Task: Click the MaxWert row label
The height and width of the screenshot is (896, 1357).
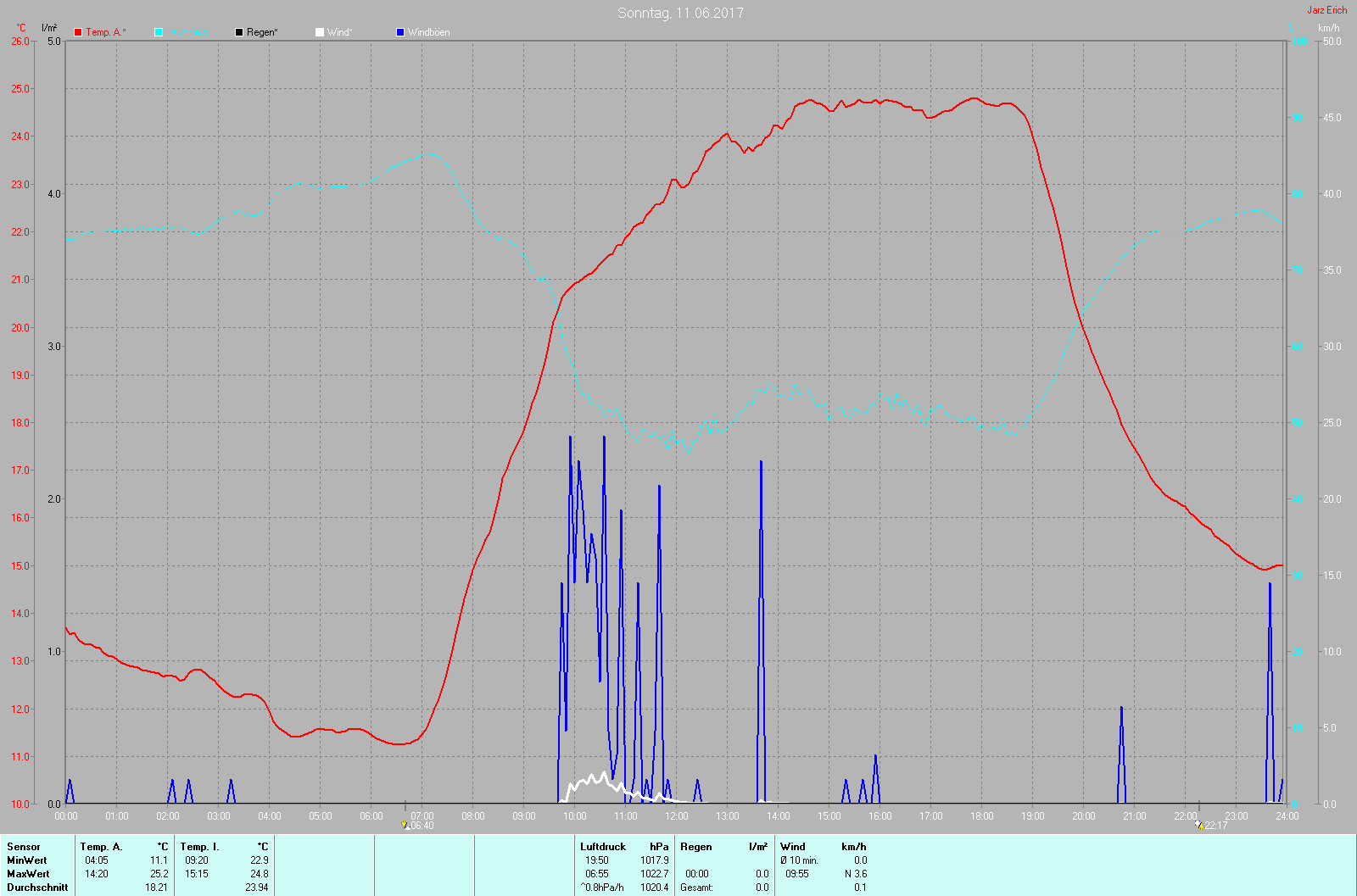Action: click(28, 874)
